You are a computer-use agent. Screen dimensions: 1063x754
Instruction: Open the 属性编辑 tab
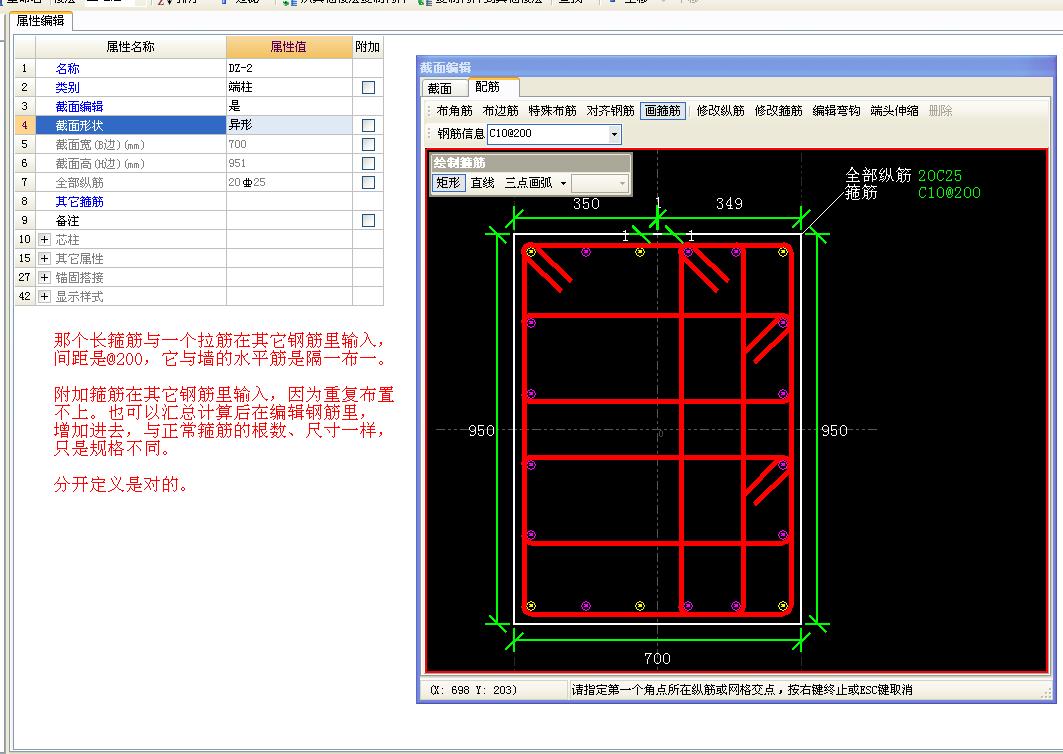[x=41, y=21]
